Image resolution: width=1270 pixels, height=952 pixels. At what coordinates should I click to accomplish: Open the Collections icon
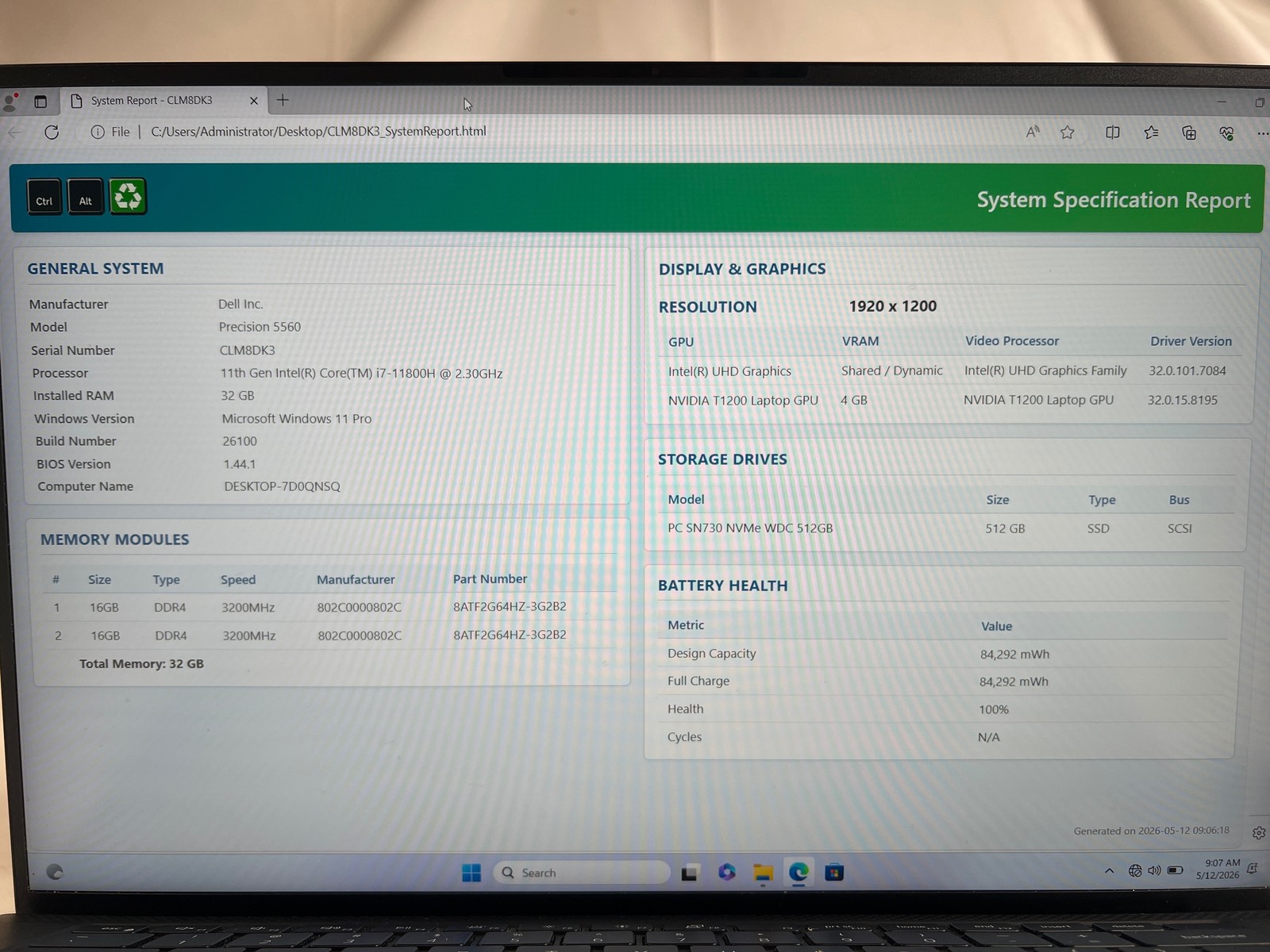click(1189, 132)
